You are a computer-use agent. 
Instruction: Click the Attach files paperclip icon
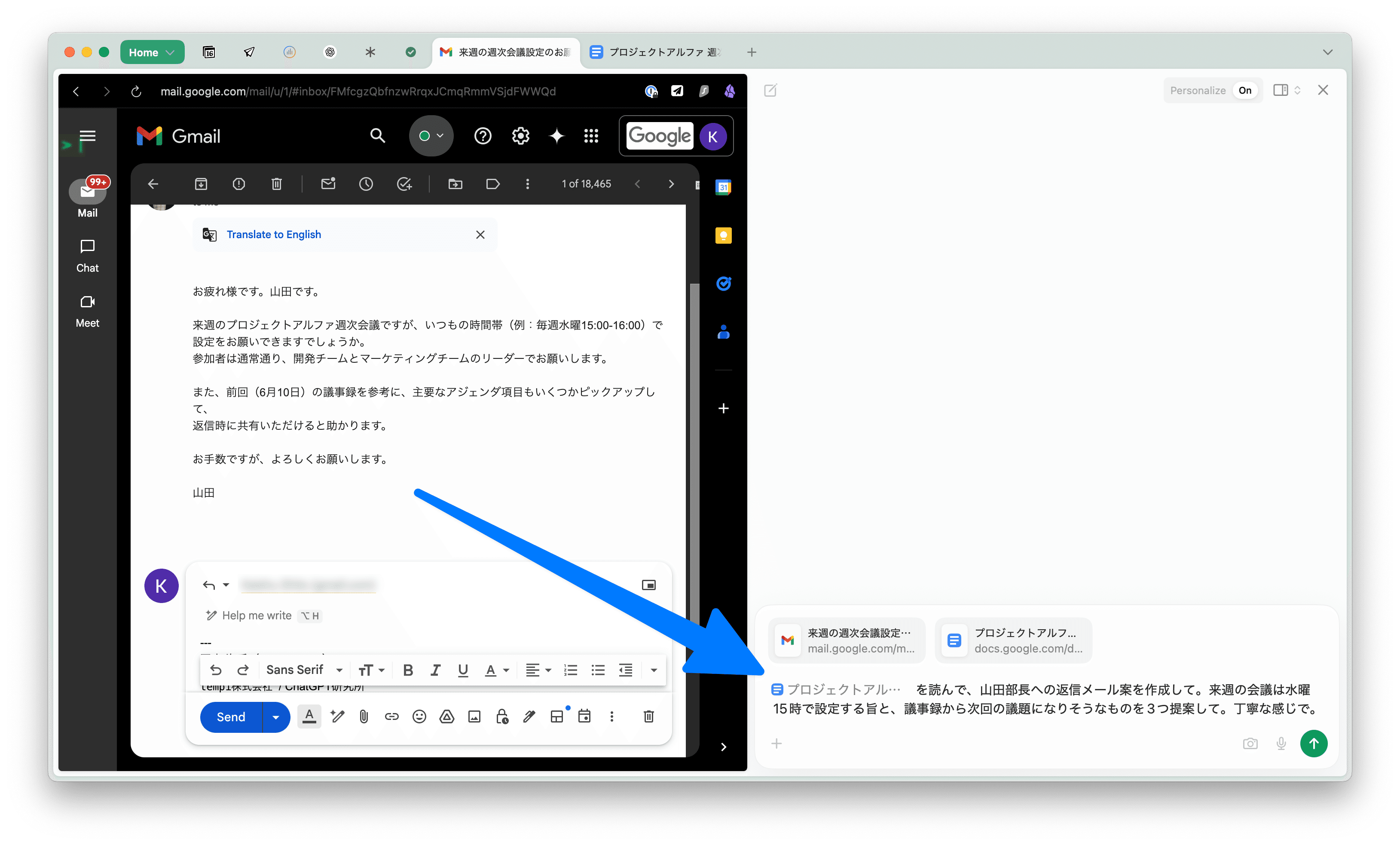(x=364, y=716)
